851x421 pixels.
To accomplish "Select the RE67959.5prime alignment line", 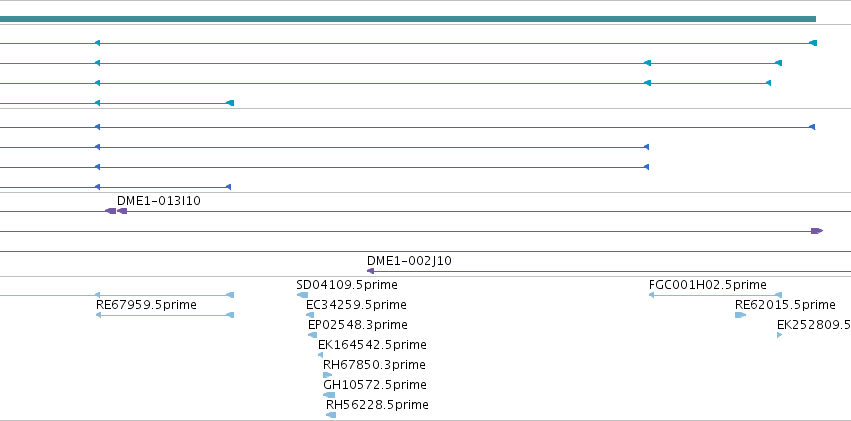I will [x=165, y=315].
